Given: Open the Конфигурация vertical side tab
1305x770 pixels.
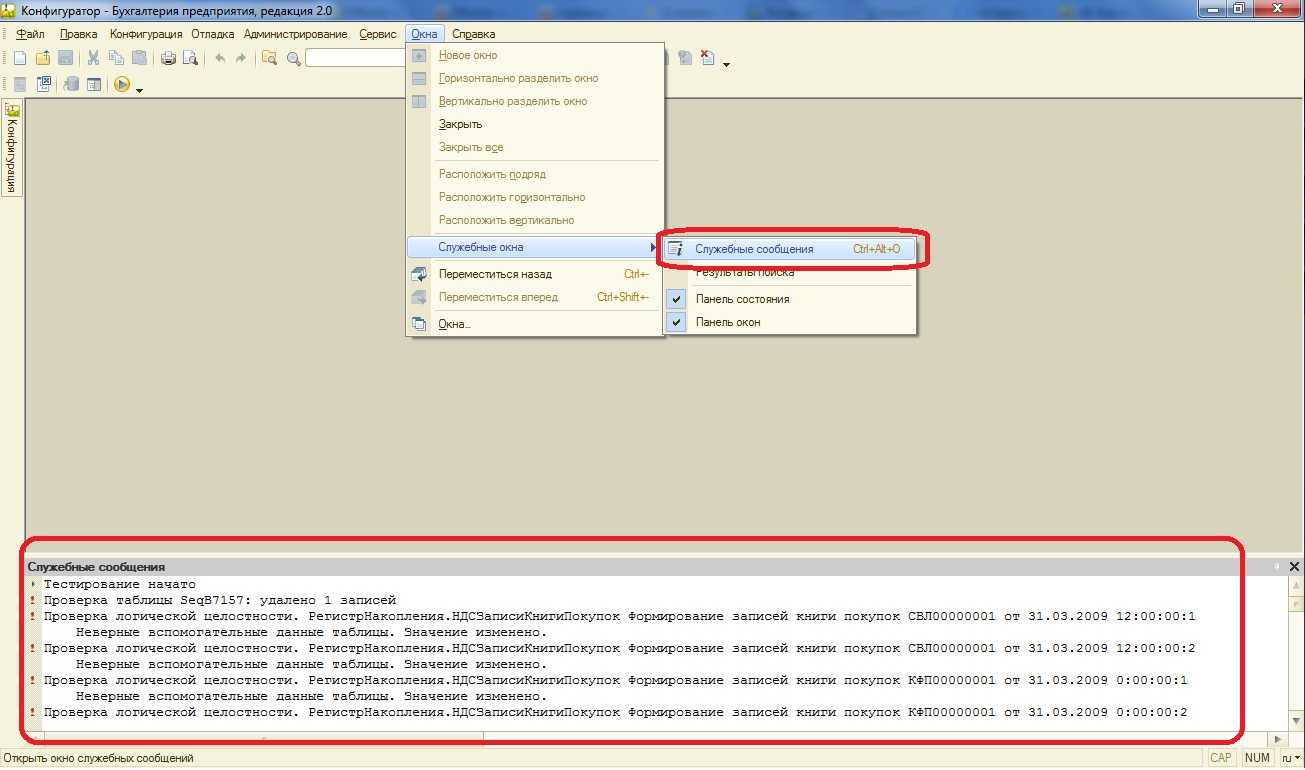Looking at the screenshot, I should [12, 148].
